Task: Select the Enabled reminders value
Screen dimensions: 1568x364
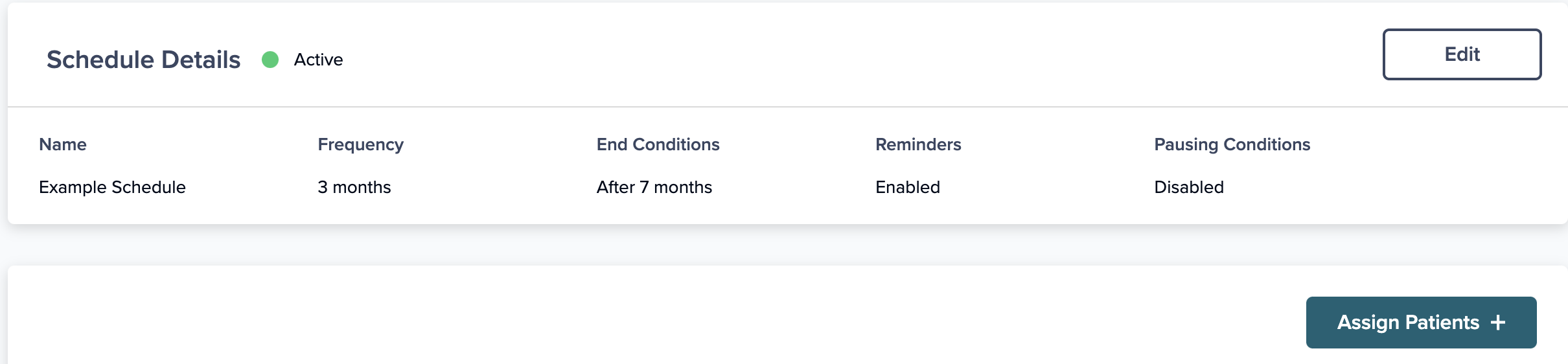Action: 908,187
